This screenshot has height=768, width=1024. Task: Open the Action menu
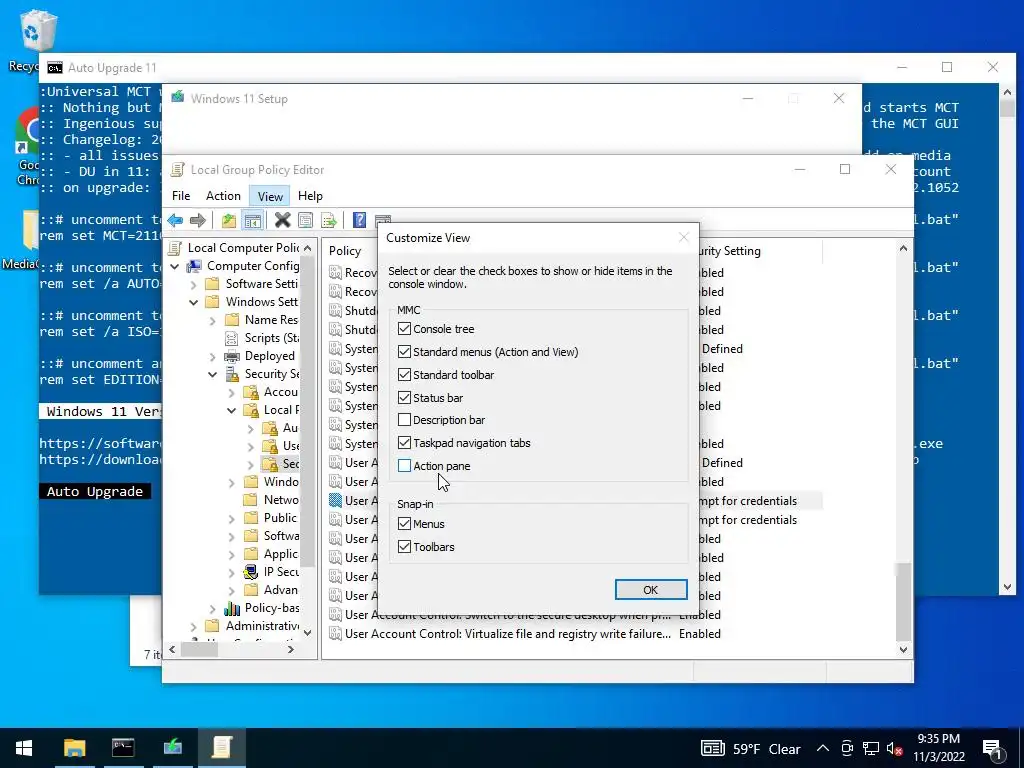[x=223, y=196]
